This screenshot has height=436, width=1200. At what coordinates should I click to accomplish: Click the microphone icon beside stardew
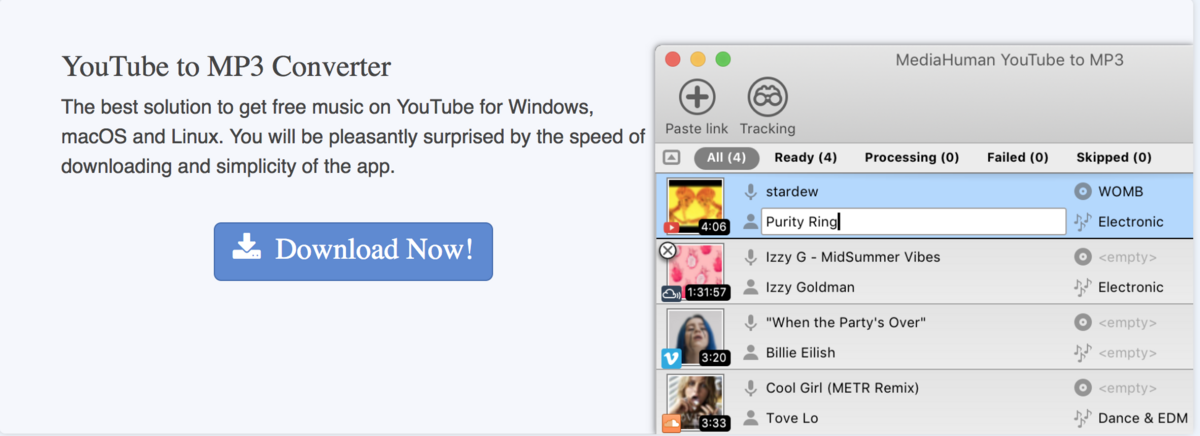coord(752,191)
